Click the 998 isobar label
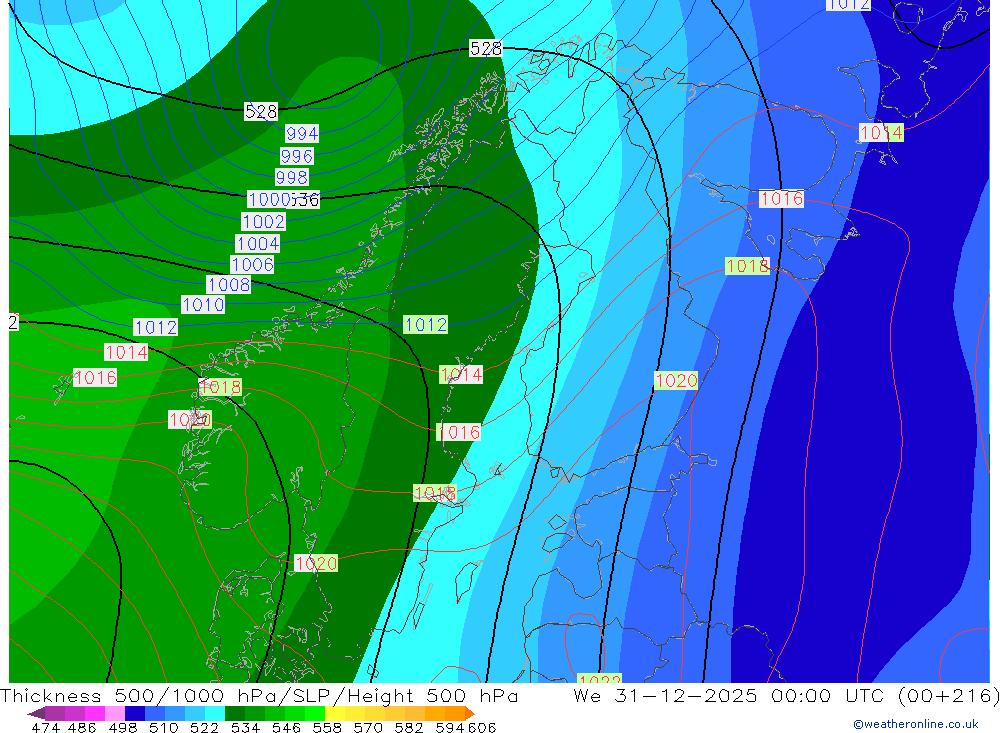Screen dimensions: 1000x733 [x=292, y=177]
